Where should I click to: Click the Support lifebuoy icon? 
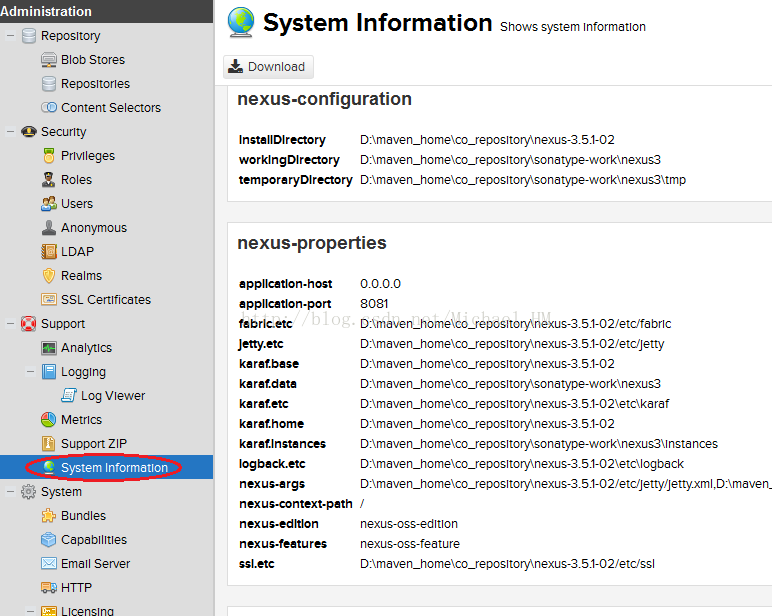tap(29, 324)
